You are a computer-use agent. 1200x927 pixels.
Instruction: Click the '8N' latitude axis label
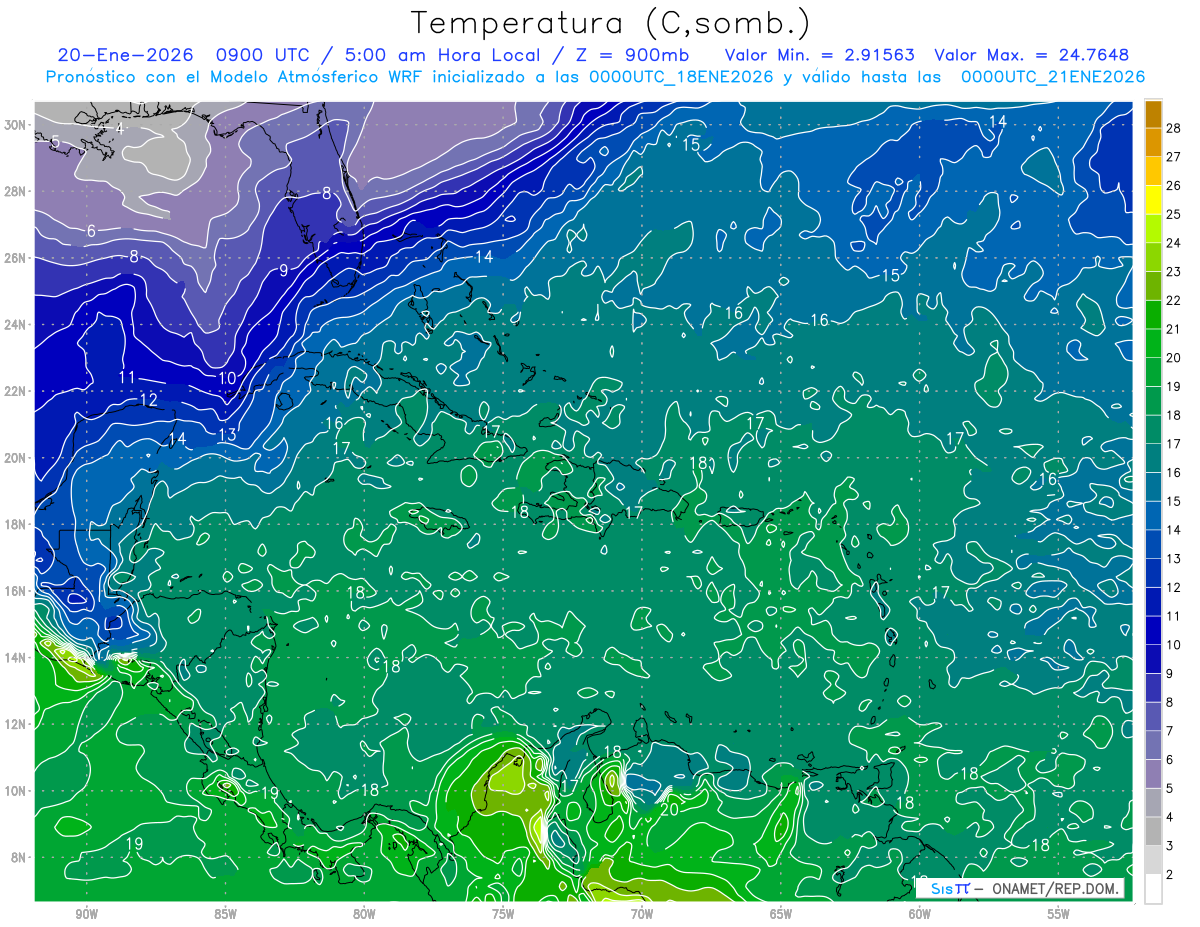(19, 858)
